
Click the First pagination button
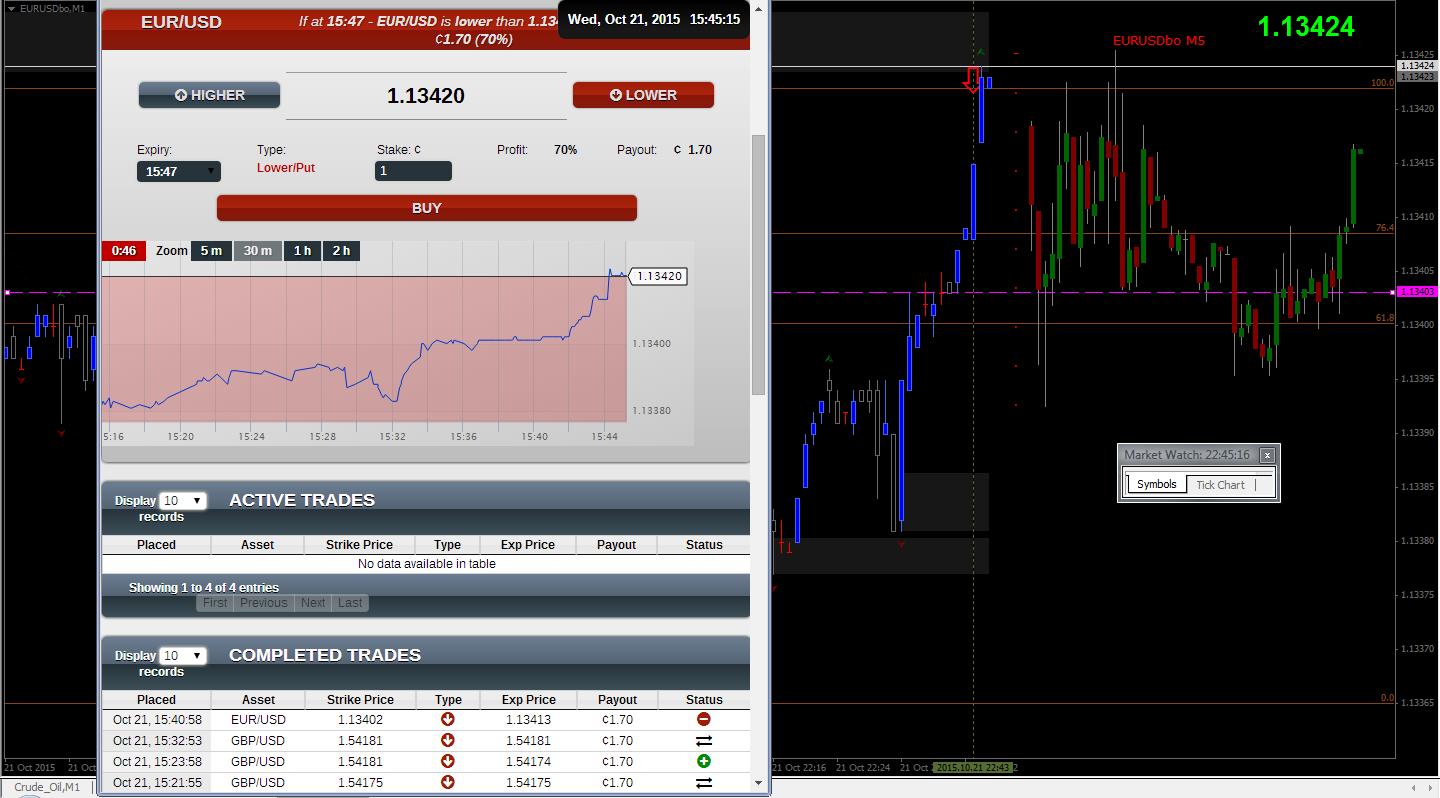[x=215, y=603]
